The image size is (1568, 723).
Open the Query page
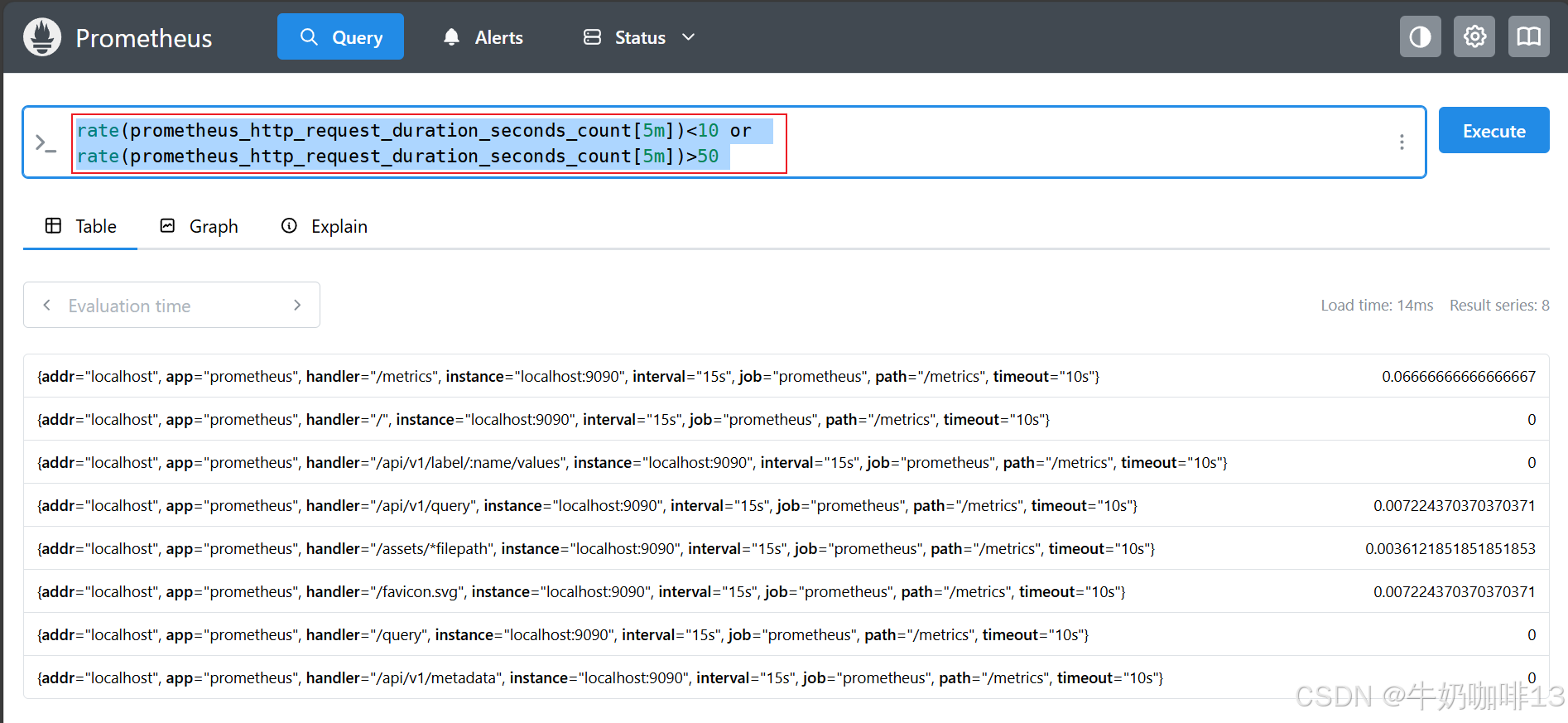[340, 36]
